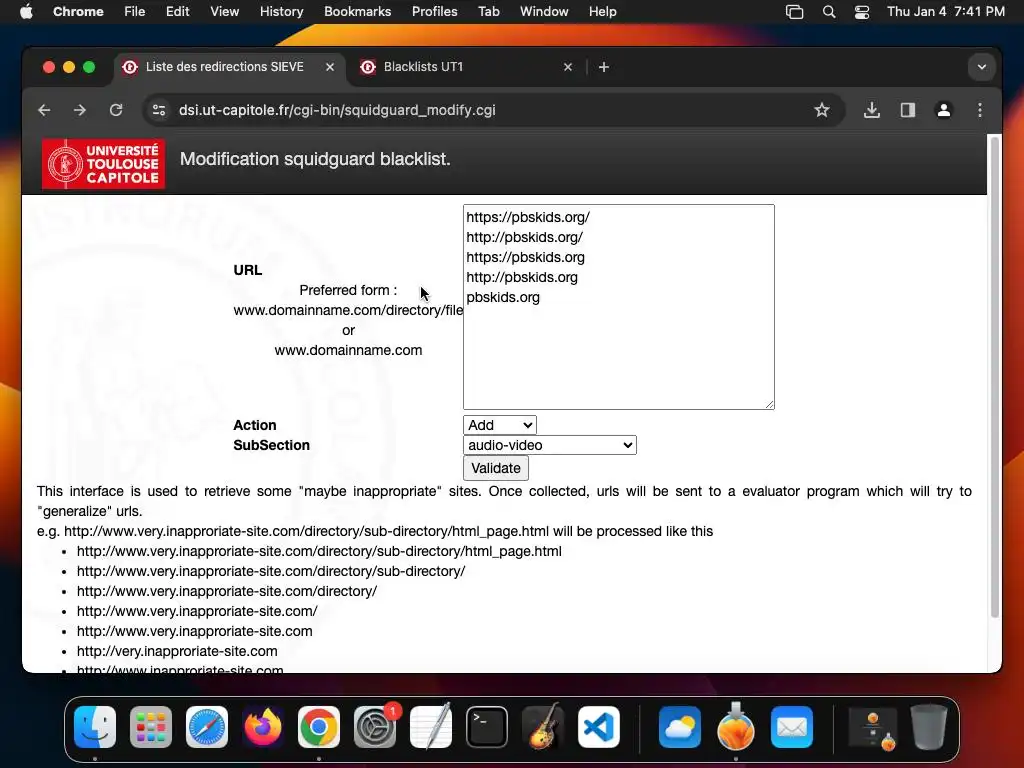Open the View menu
The width and height of the screenshot is (1024, 768).
(225, 12)
